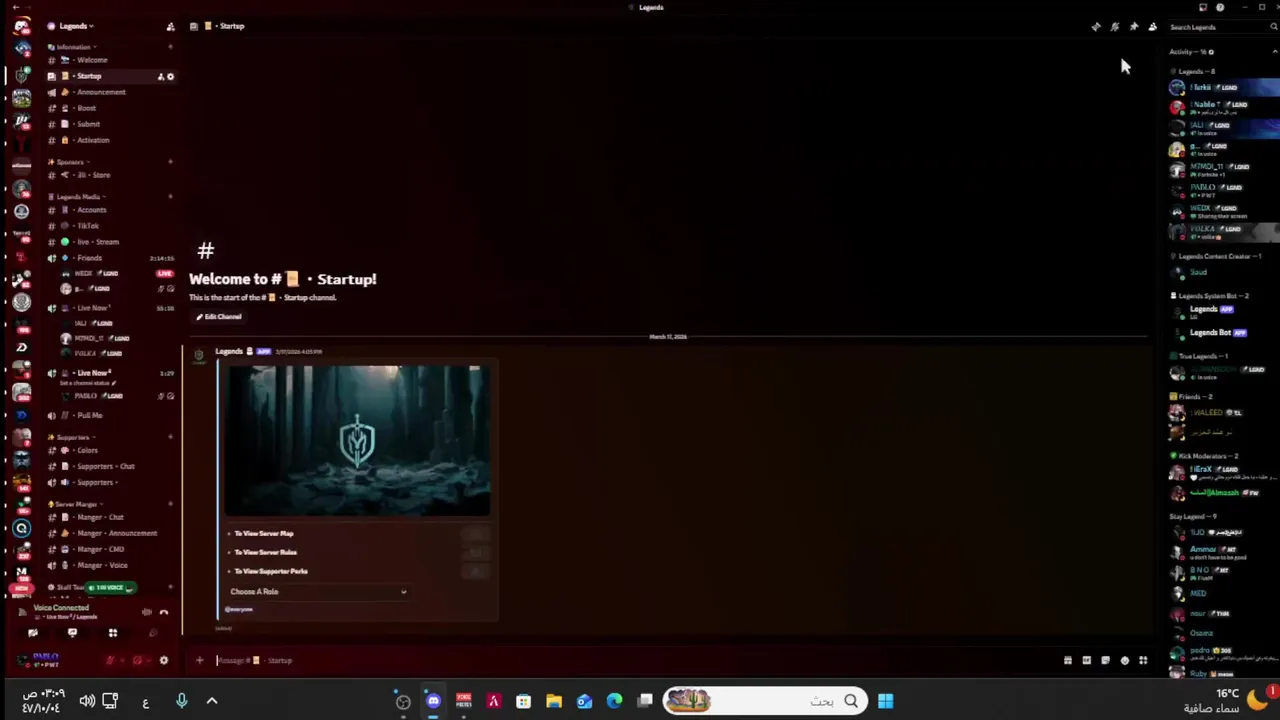Open the Accounts channel

click(x=110, y=210)
